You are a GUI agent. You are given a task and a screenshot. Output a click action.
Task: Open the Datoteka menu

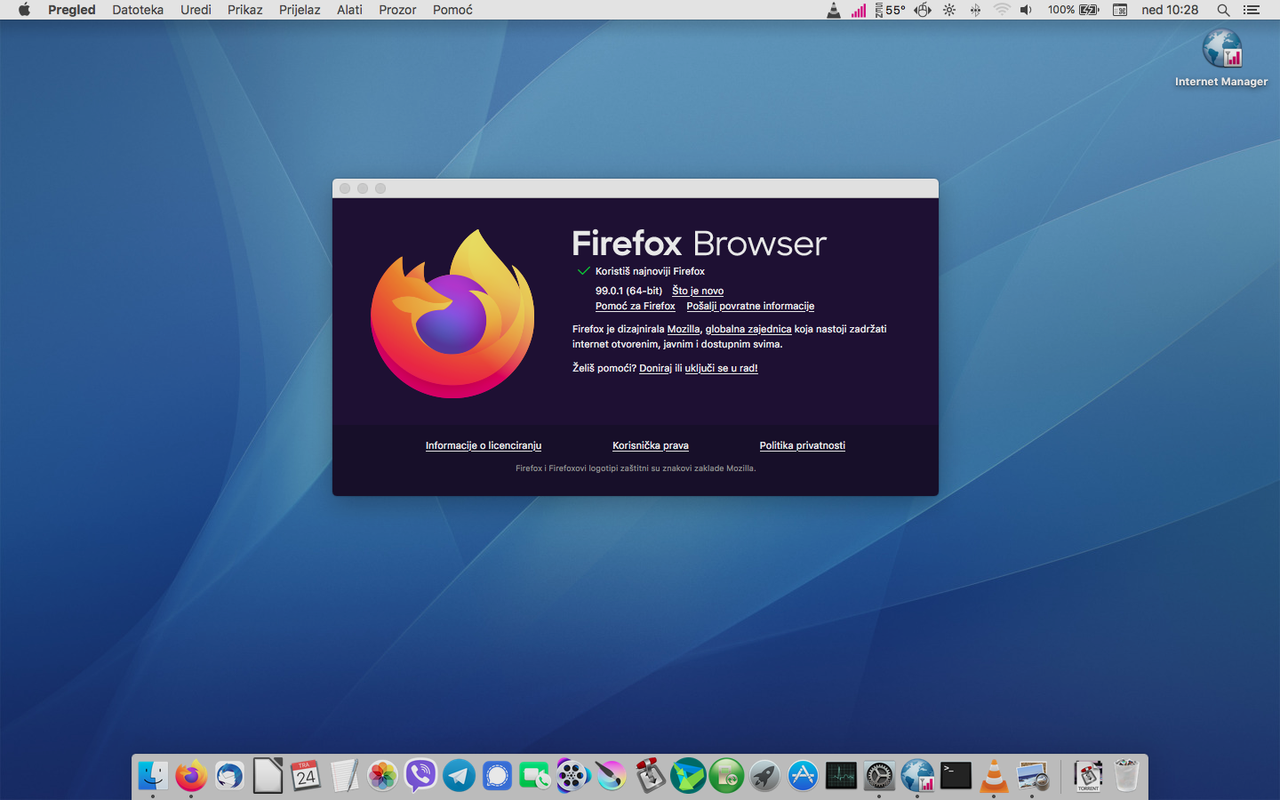[138, 10]
